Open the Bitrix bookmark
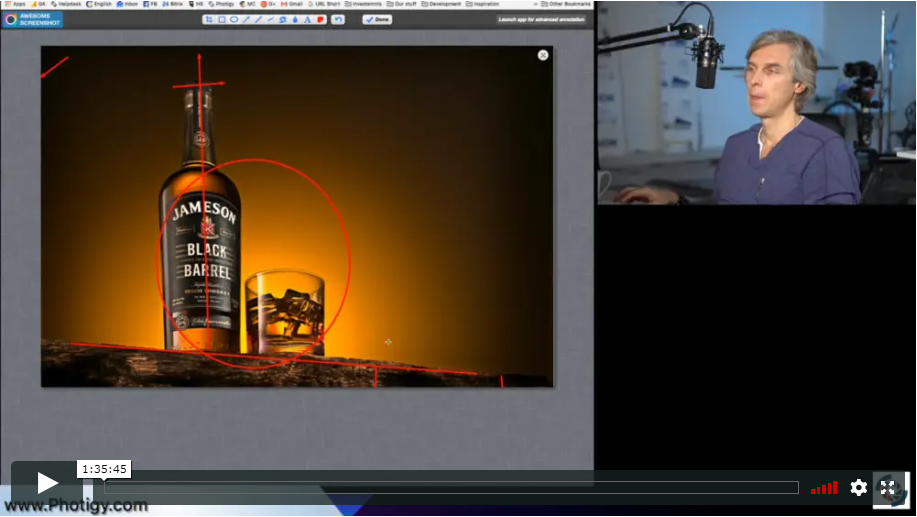 click(x=173, y=4)
